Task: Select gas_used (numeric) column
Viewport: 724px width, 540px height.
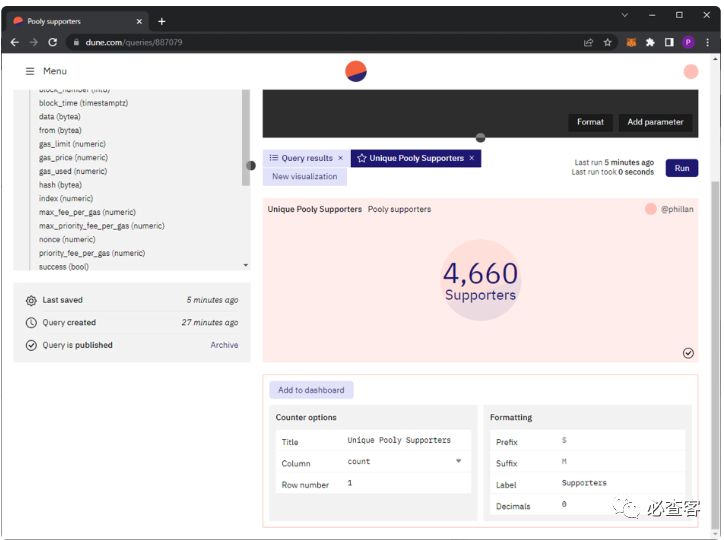Action: 73,171
